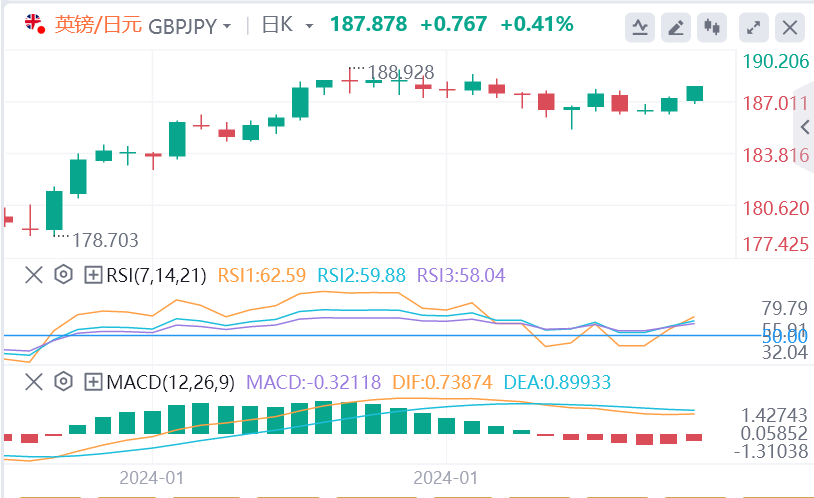Click the 178.703 low price marker

[104, 240]
